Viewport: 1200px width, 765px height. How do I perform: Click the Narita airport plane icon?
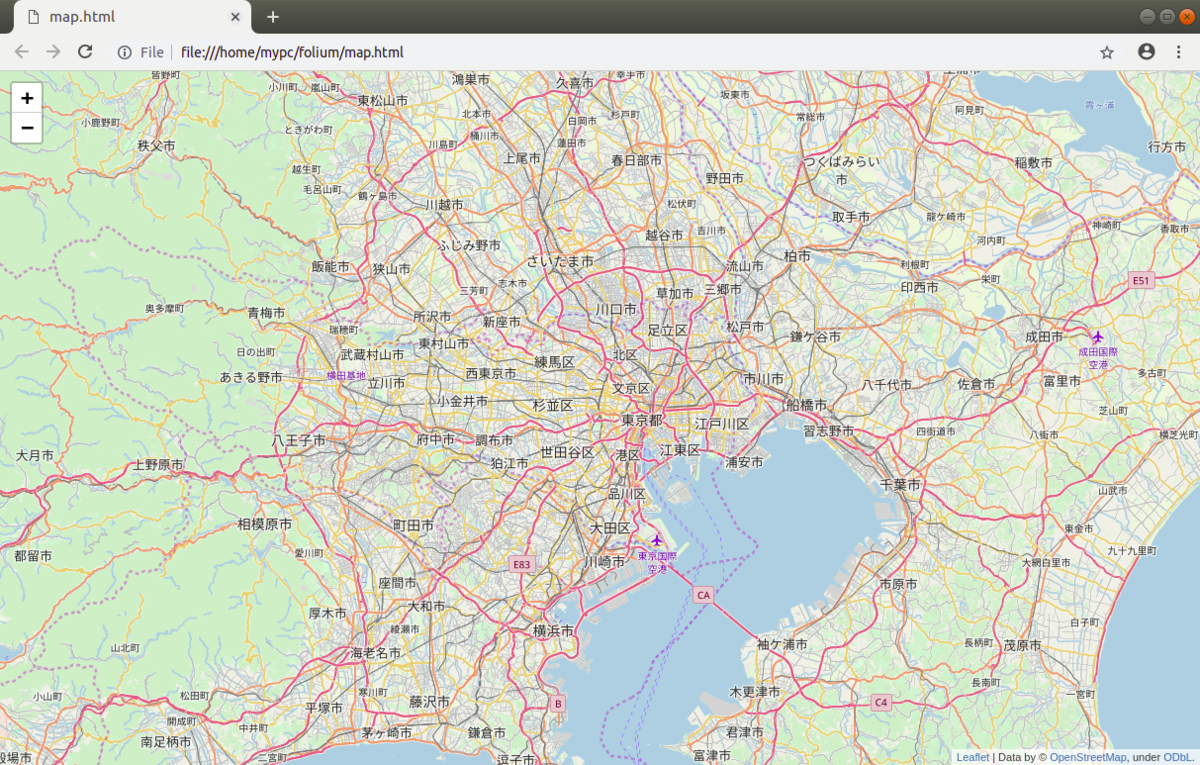coord(1098,337)
